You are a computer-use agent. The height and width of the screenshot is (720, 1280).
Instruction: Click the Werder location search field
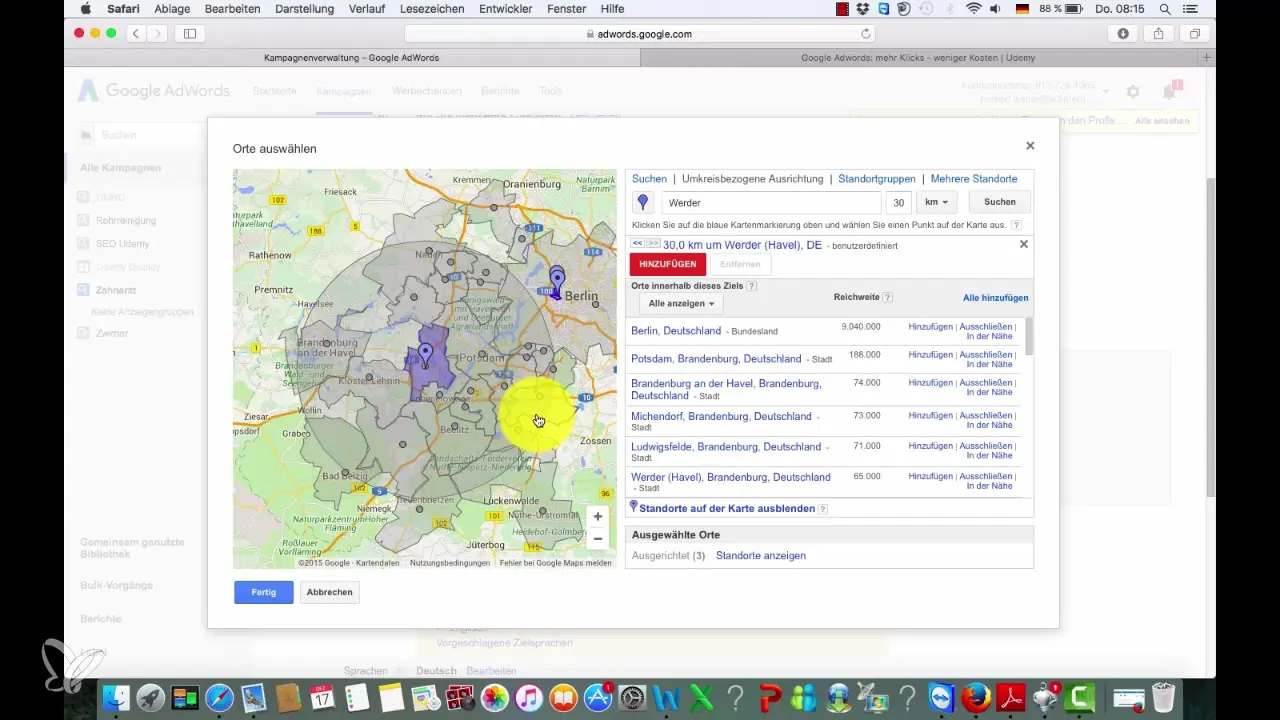771,202
